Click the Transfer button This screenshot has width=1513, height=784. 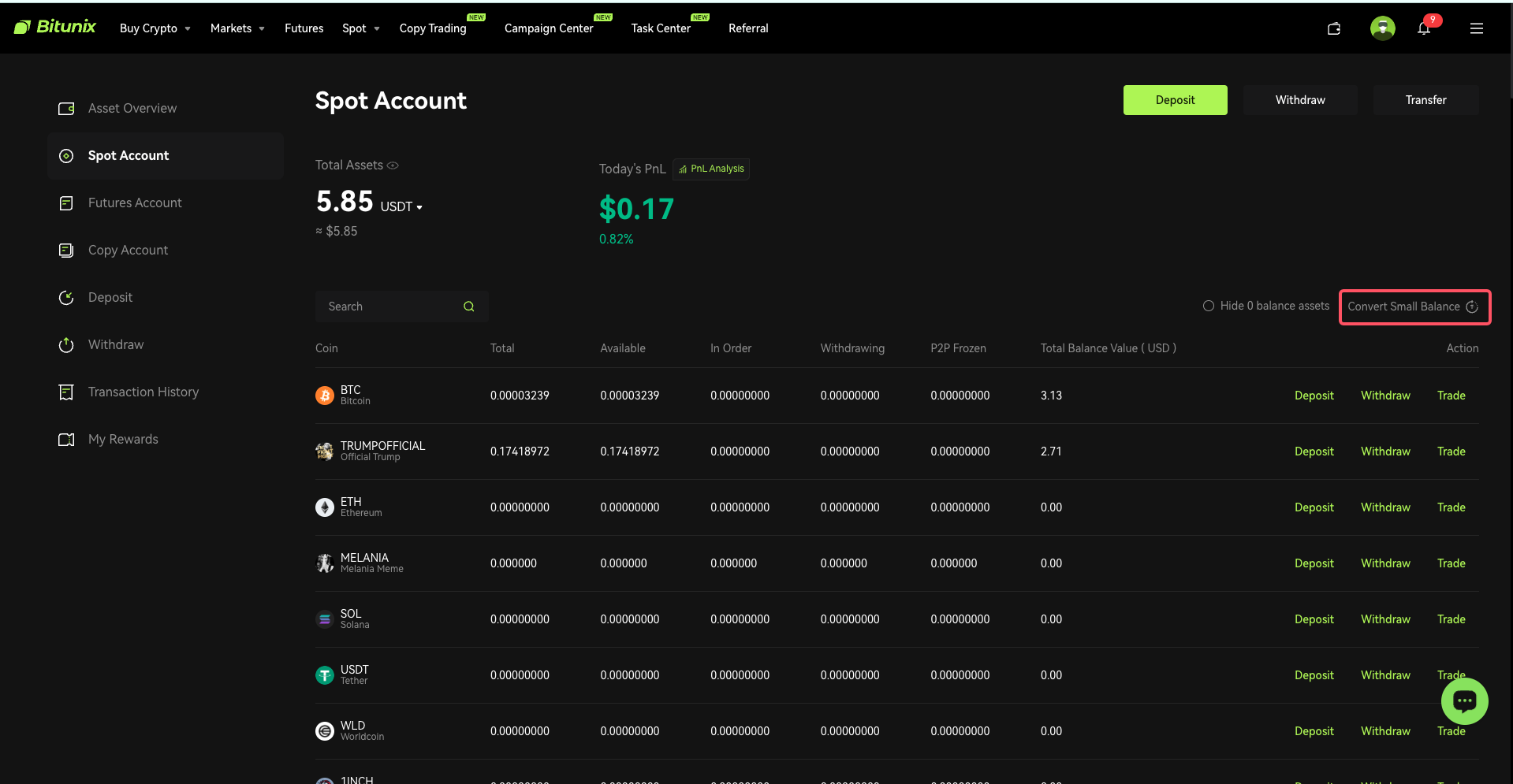coord(1425,100)
